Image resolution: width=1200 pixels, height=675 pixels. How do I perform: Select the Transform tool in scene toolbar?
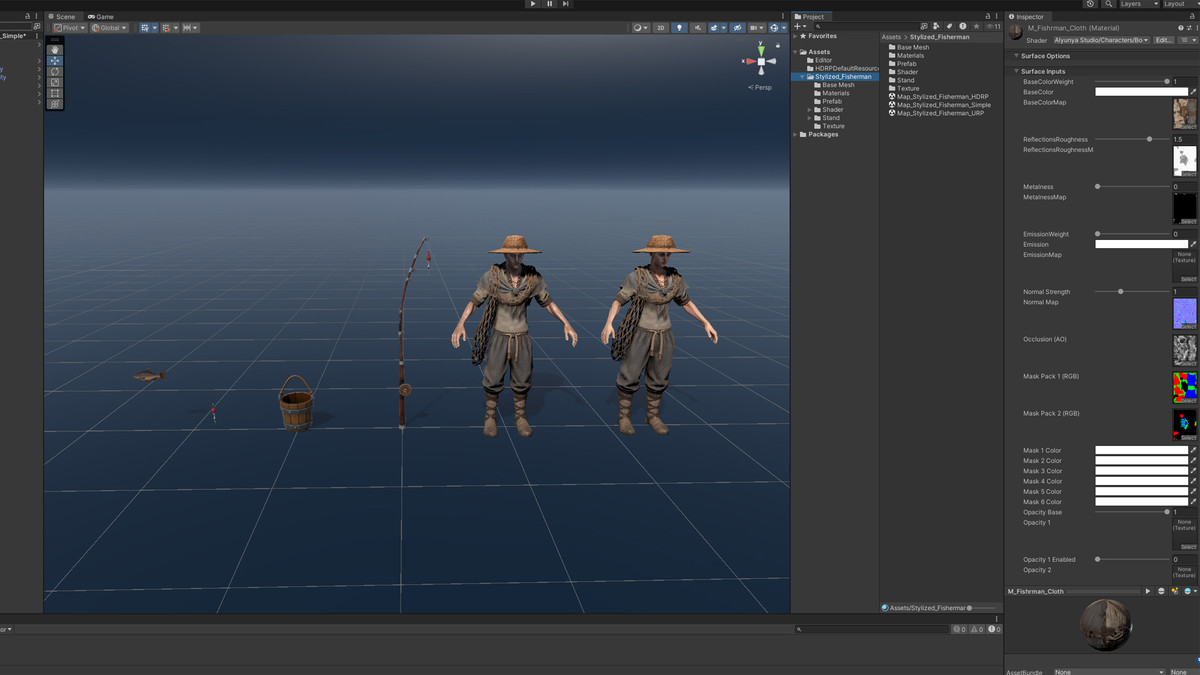click(x=55, y=104)
